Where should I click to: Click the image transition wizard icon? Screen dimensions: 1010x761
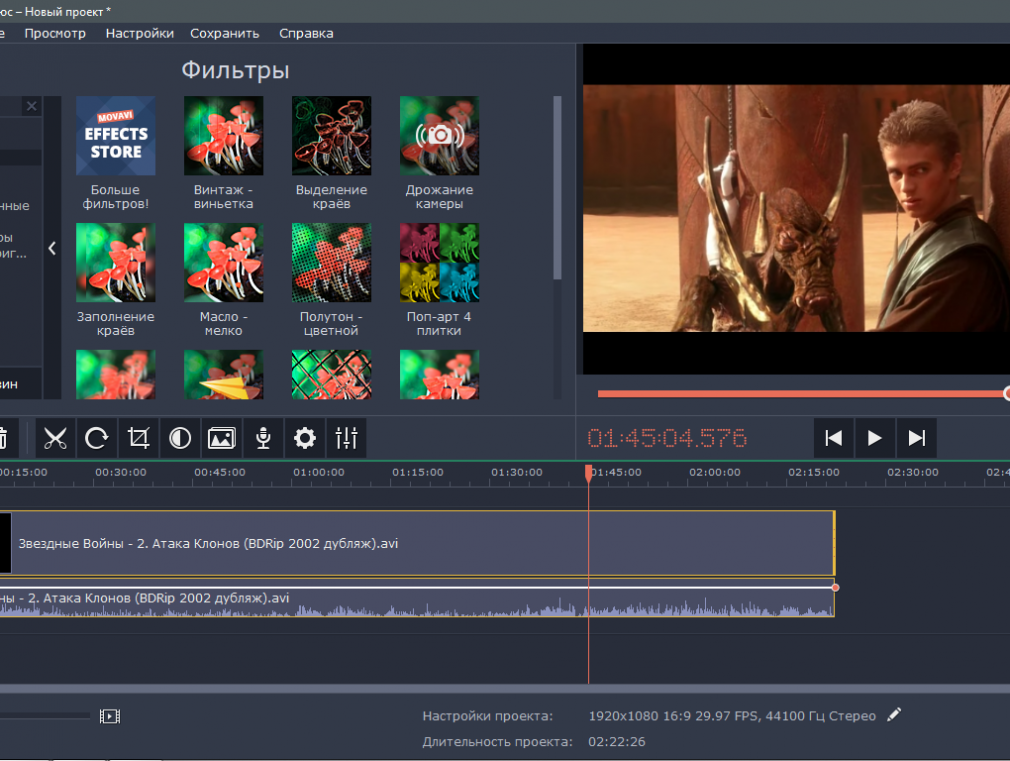click(222, 439)
